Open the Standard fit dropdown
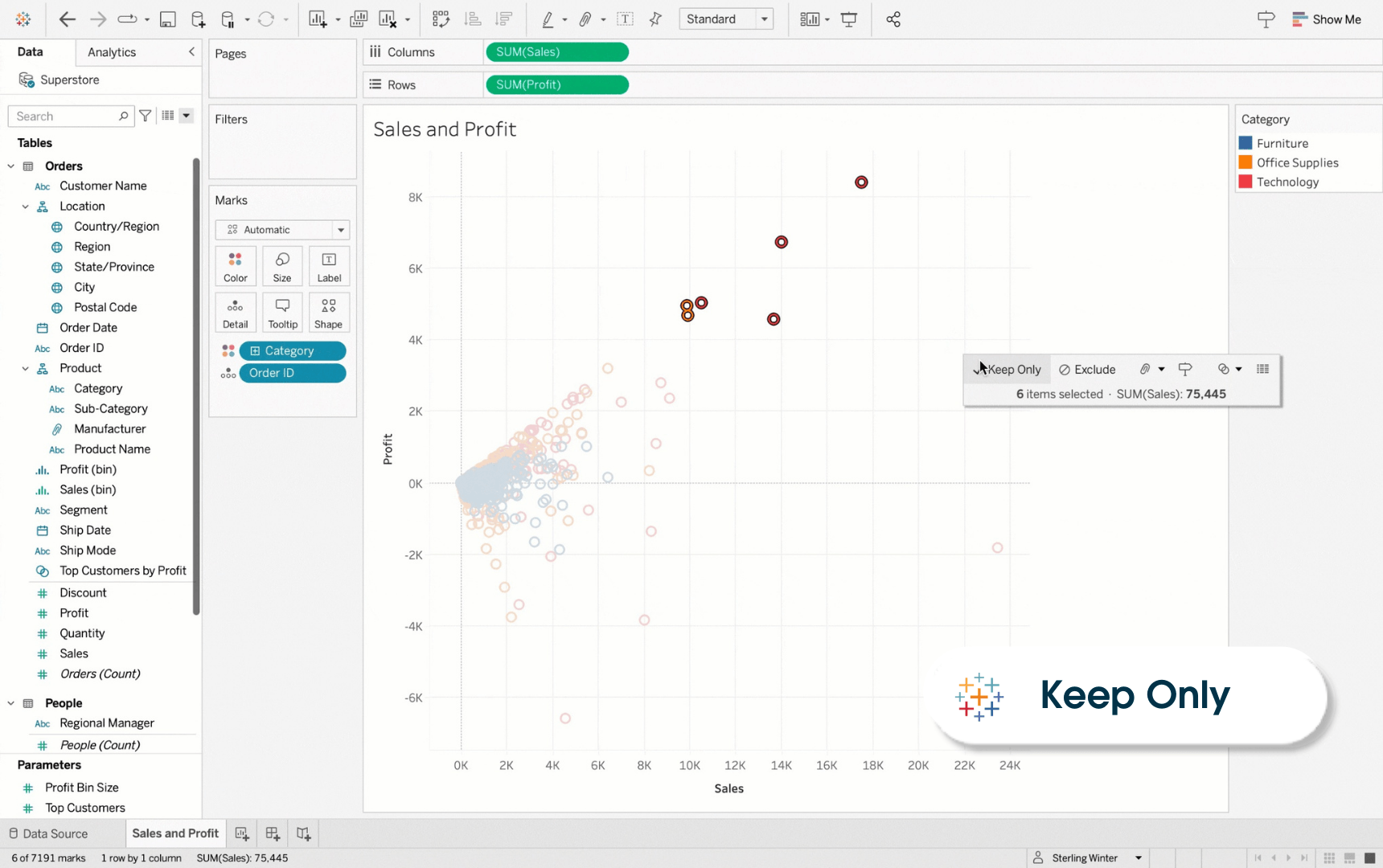The image size is (1383, 868). pos(763,18)
